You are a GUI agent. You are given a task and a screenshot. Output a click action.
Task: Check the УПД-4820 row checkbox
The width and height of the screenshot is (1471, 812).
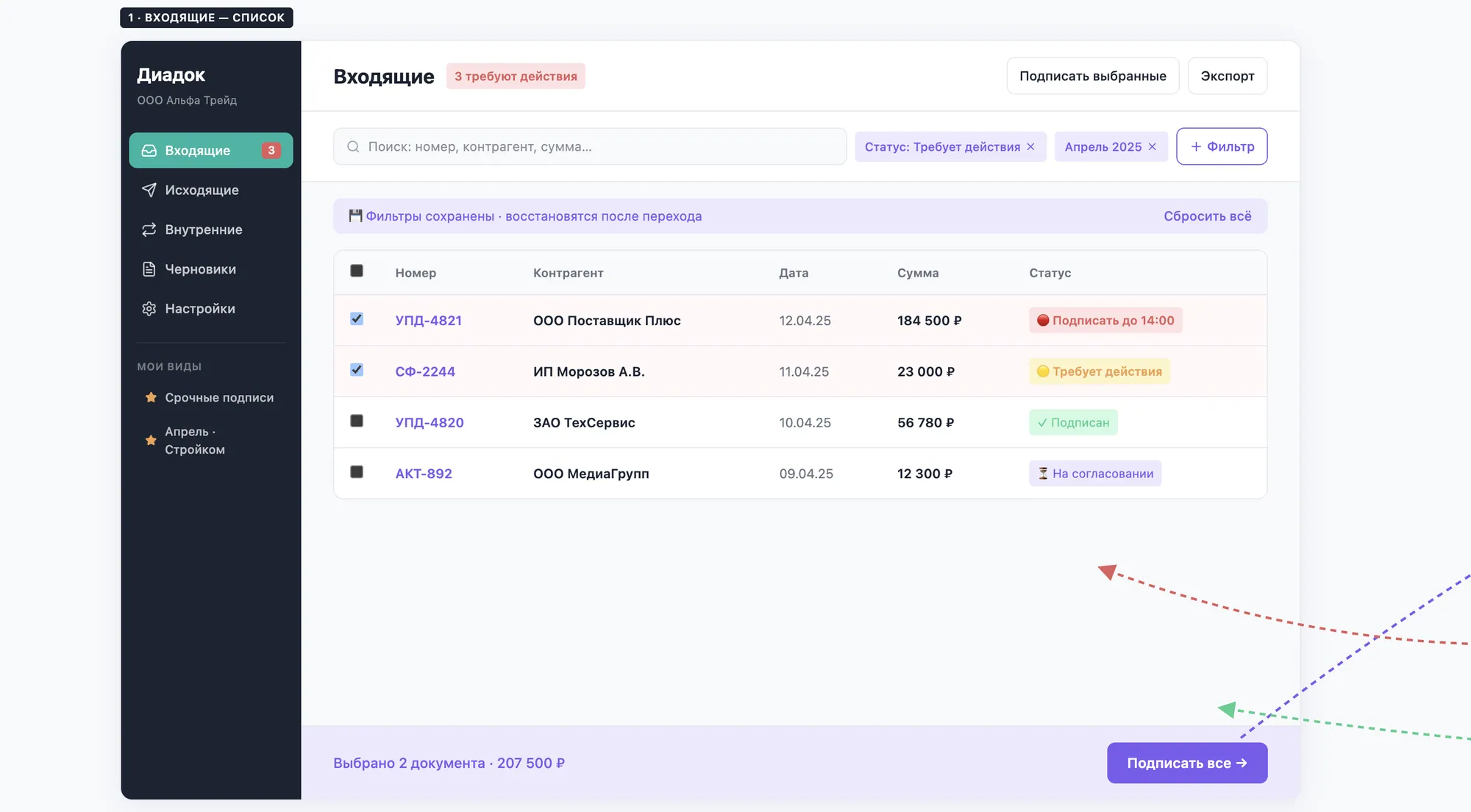pos(357,421)
